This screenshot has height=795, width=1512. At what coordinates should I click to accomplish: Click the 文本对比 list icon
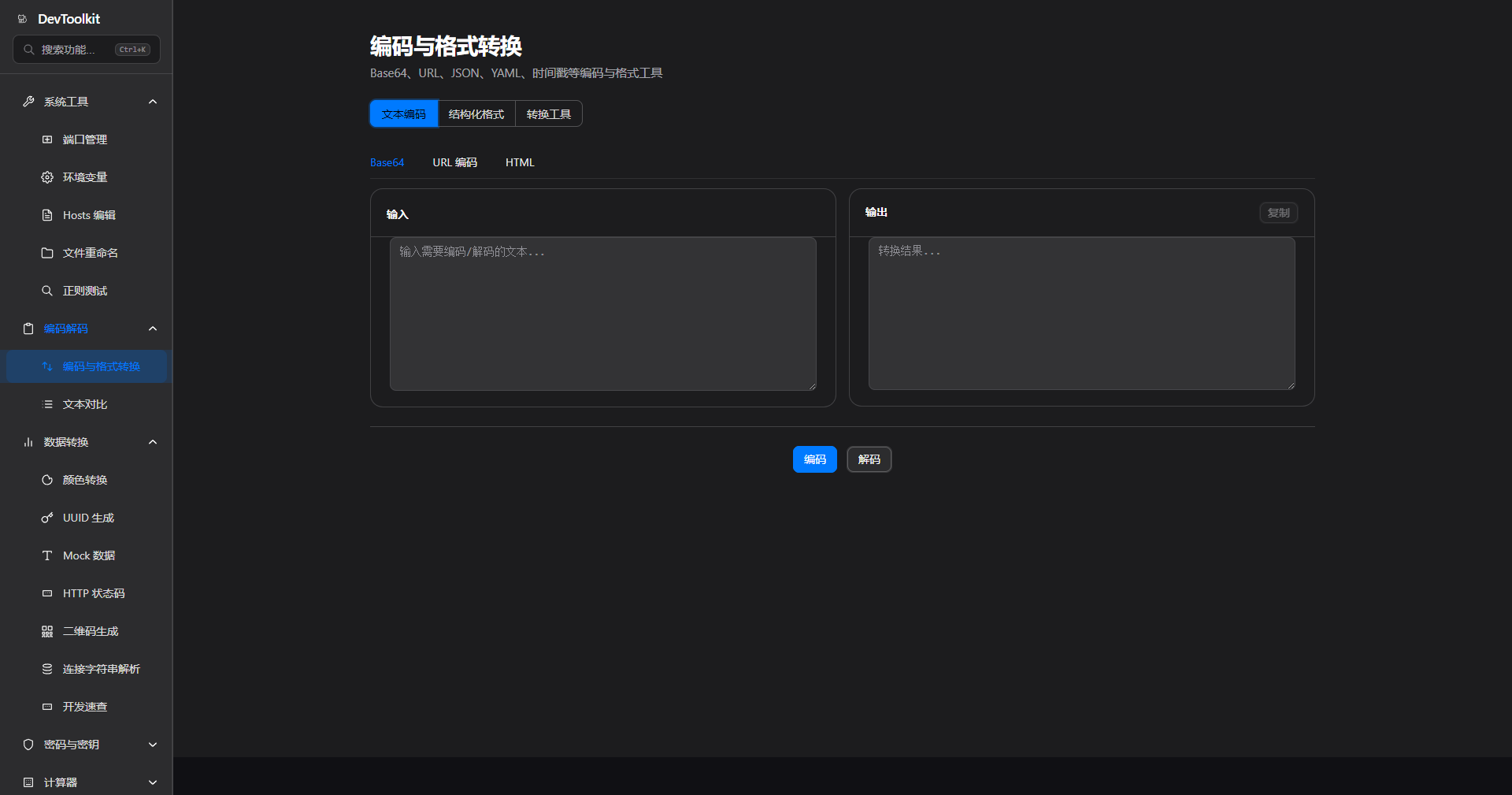pos(47,404)
